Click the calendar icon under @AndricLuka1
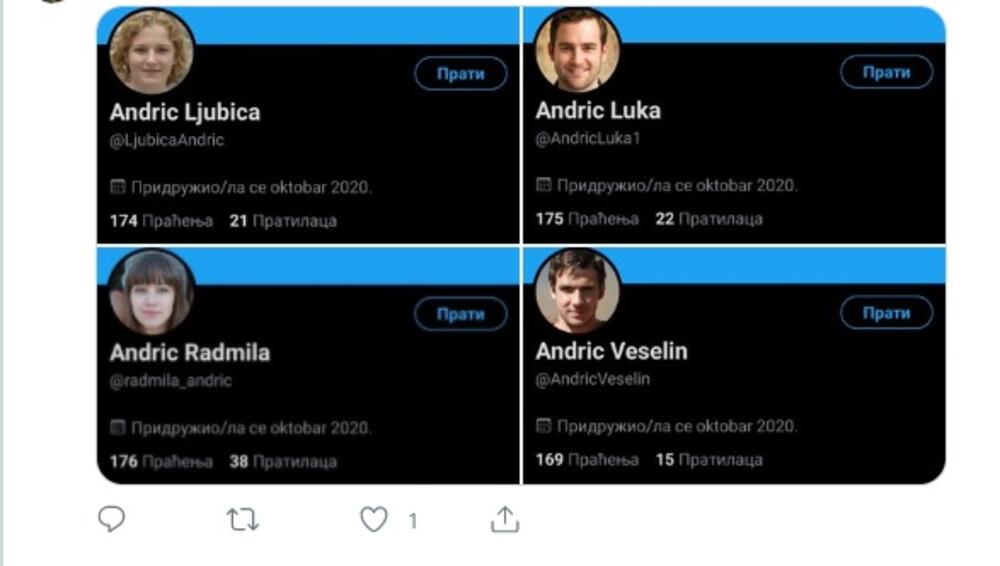Image resolution: width=1000 pixels, height=566 pixels. [x=543, y=185]
